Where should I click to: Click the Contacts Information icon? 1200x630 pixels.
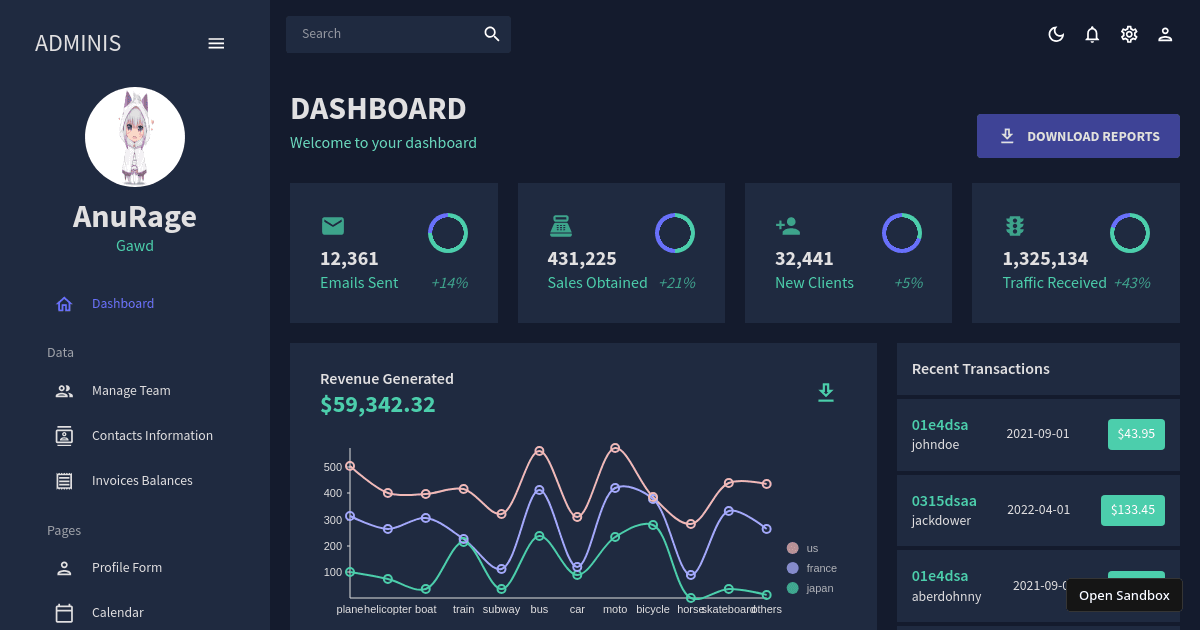pos(64,436)
